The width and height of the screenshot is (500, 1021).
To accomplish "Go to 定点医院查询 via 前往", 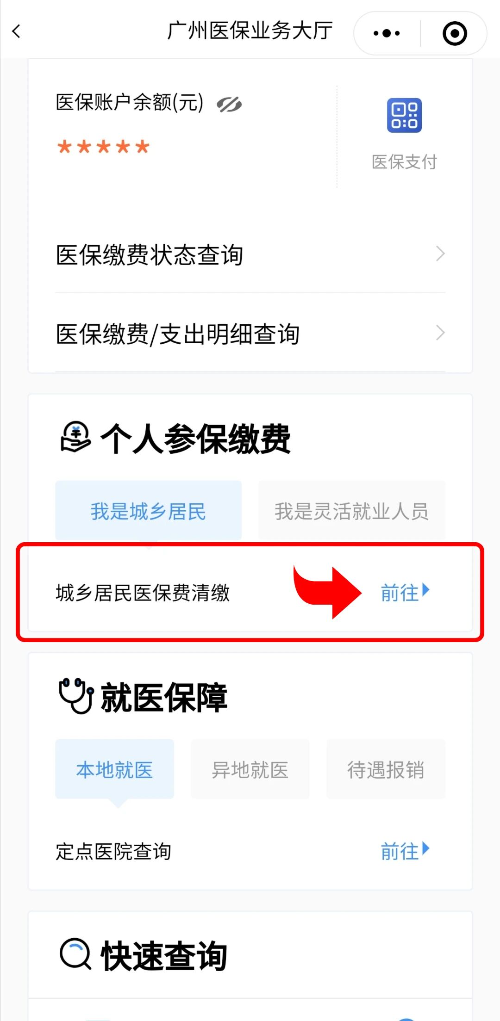I will [x=406, y=850].
